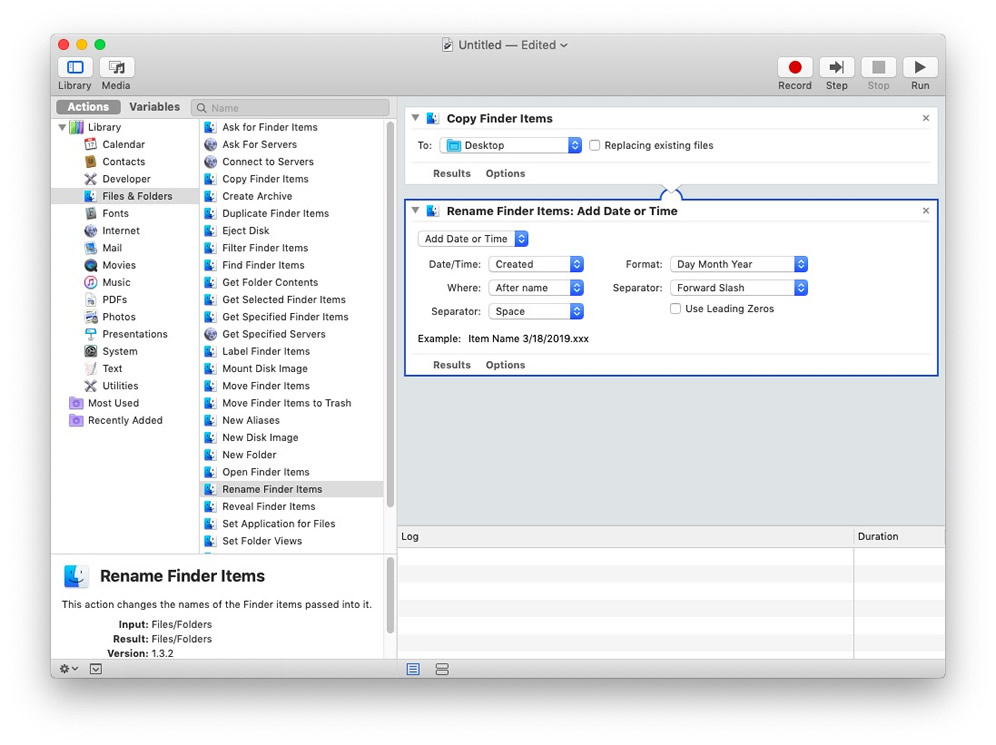Open the Separator Space dropdown
The height and width of the screenshot is (745, 996).
point(535,311)
